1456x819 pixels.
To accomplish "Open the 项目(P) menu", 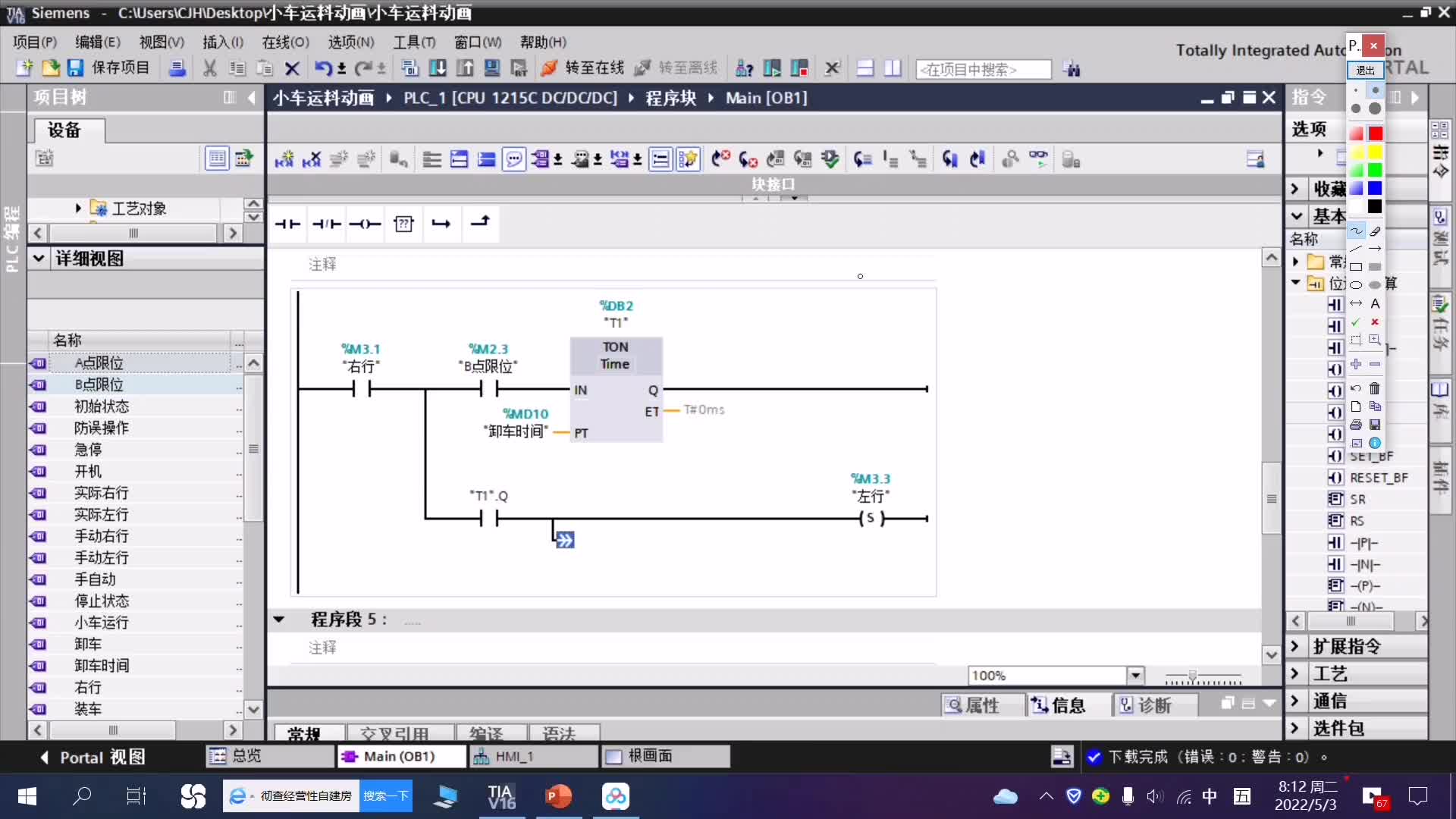I will click(35, 42).
